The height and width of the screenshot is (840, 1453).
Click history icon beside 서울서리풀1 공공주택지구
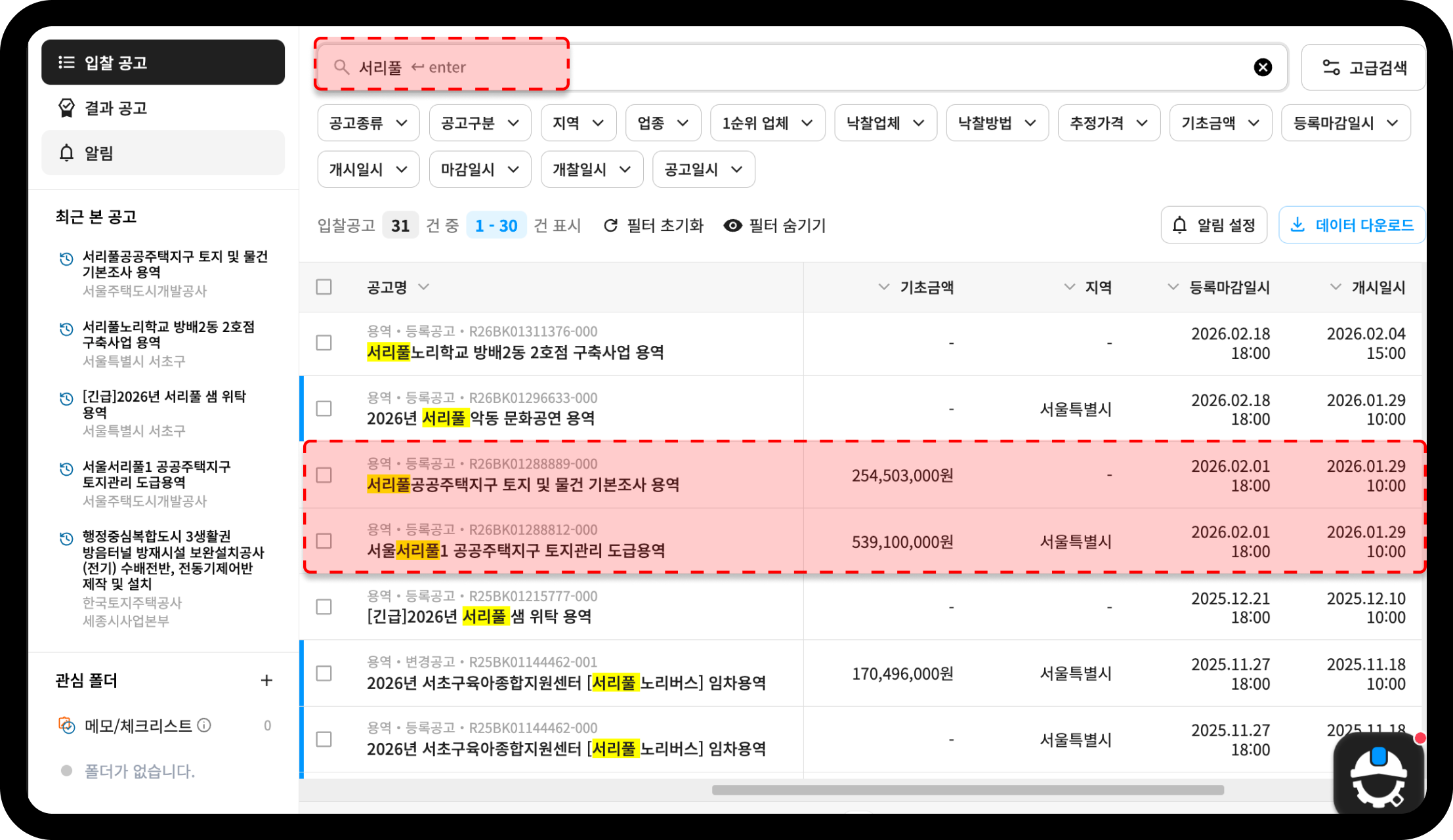click(66, 469)
